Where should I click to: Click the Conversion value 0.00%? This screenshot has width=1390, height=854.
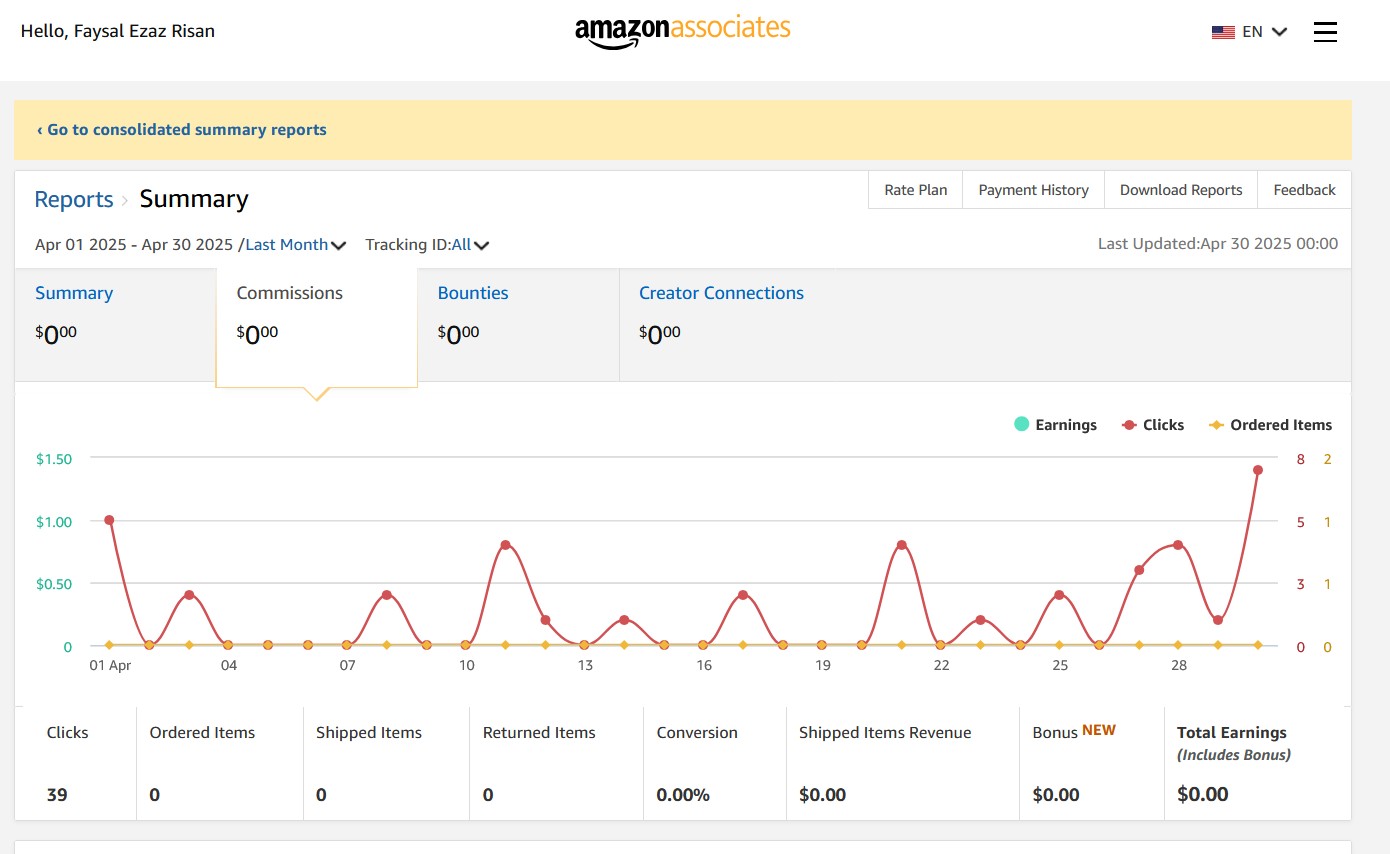[683, 795]
